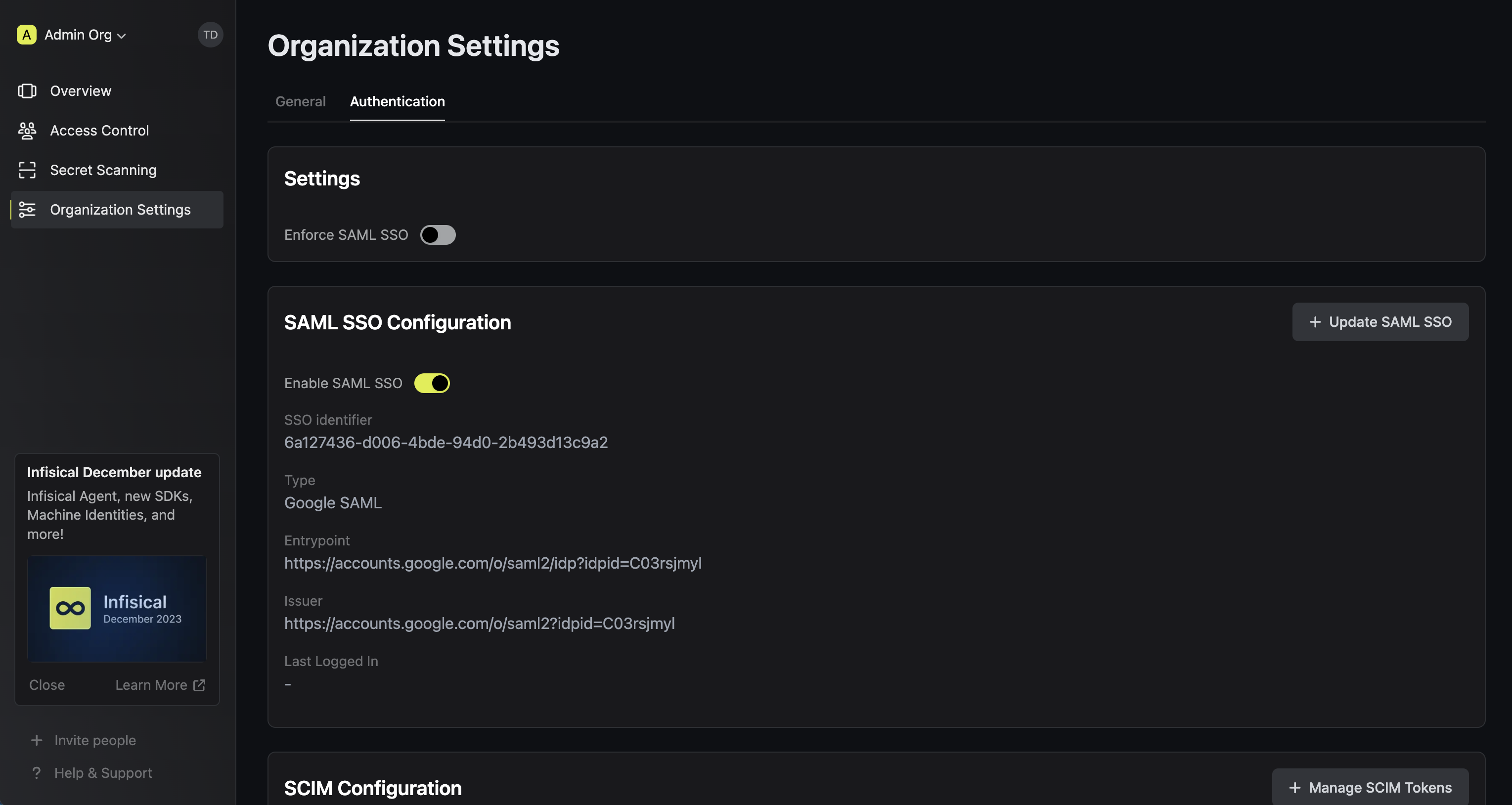The image size is (1512, 805).
Task: Click the Organization Settings sliders icon
Action: (x=27, y=210)
